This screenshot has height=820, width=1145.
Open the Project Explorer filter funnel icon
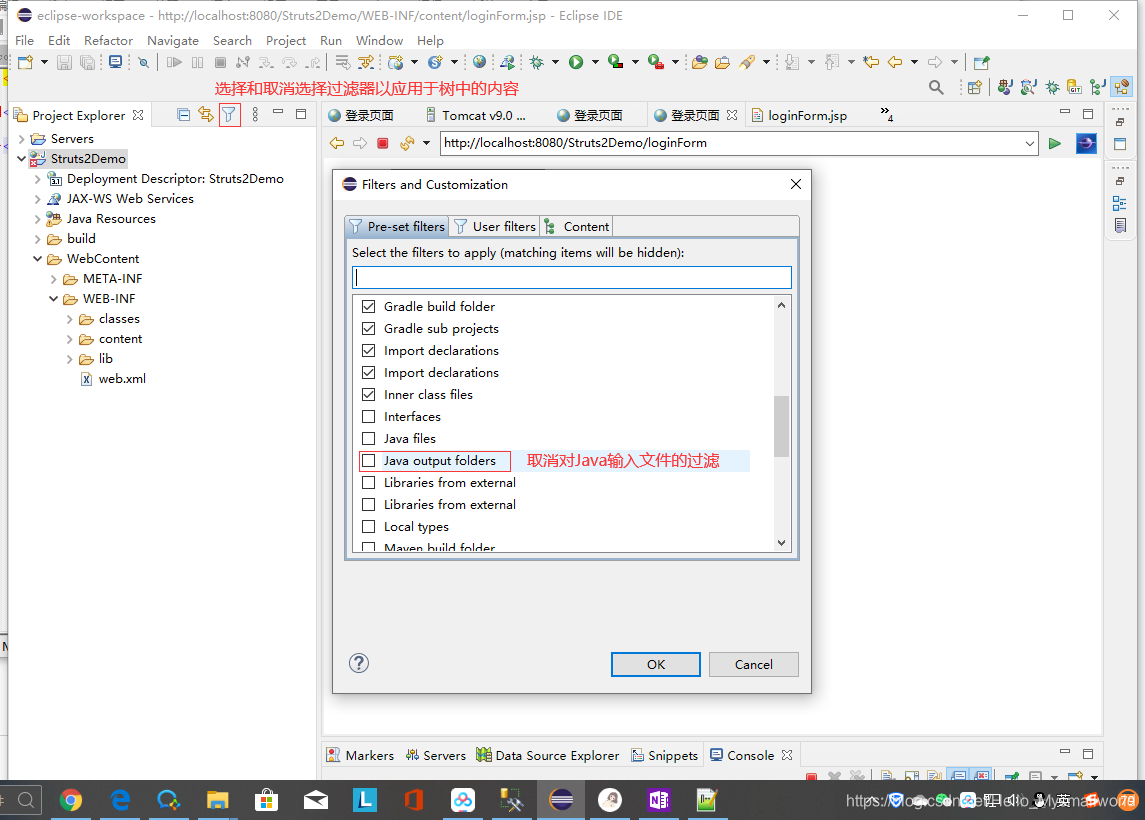[x=230, y=114]
